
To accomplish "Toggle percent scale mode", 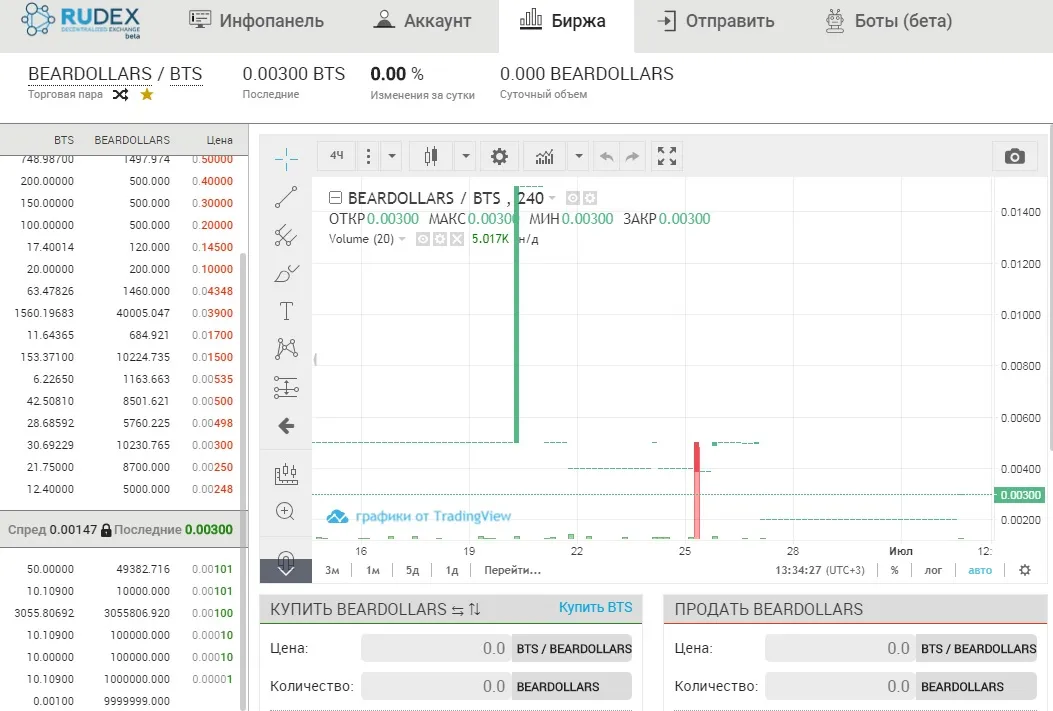I will pyautogui.click(x=895, y=570).
